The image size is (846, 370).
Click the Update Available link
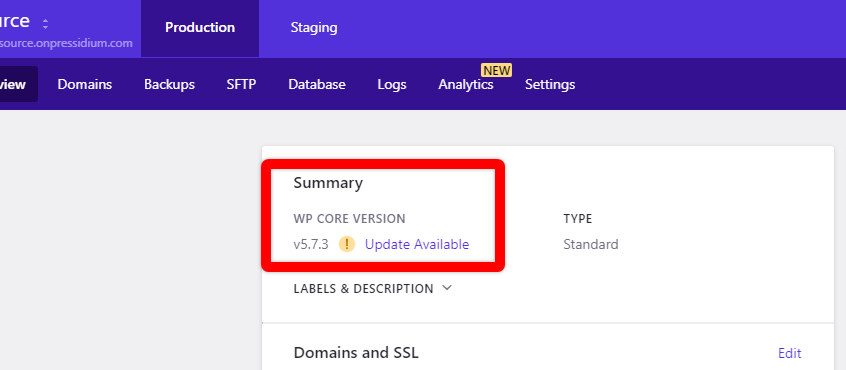tap(417, 244)
